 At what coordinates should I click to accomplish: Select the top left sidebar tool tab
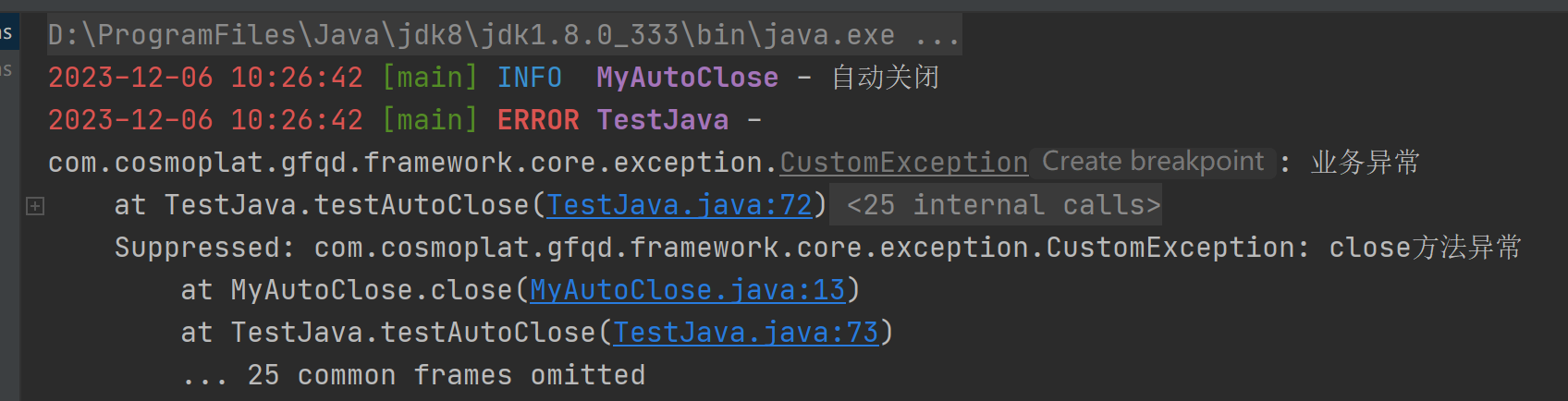point(7,33)
